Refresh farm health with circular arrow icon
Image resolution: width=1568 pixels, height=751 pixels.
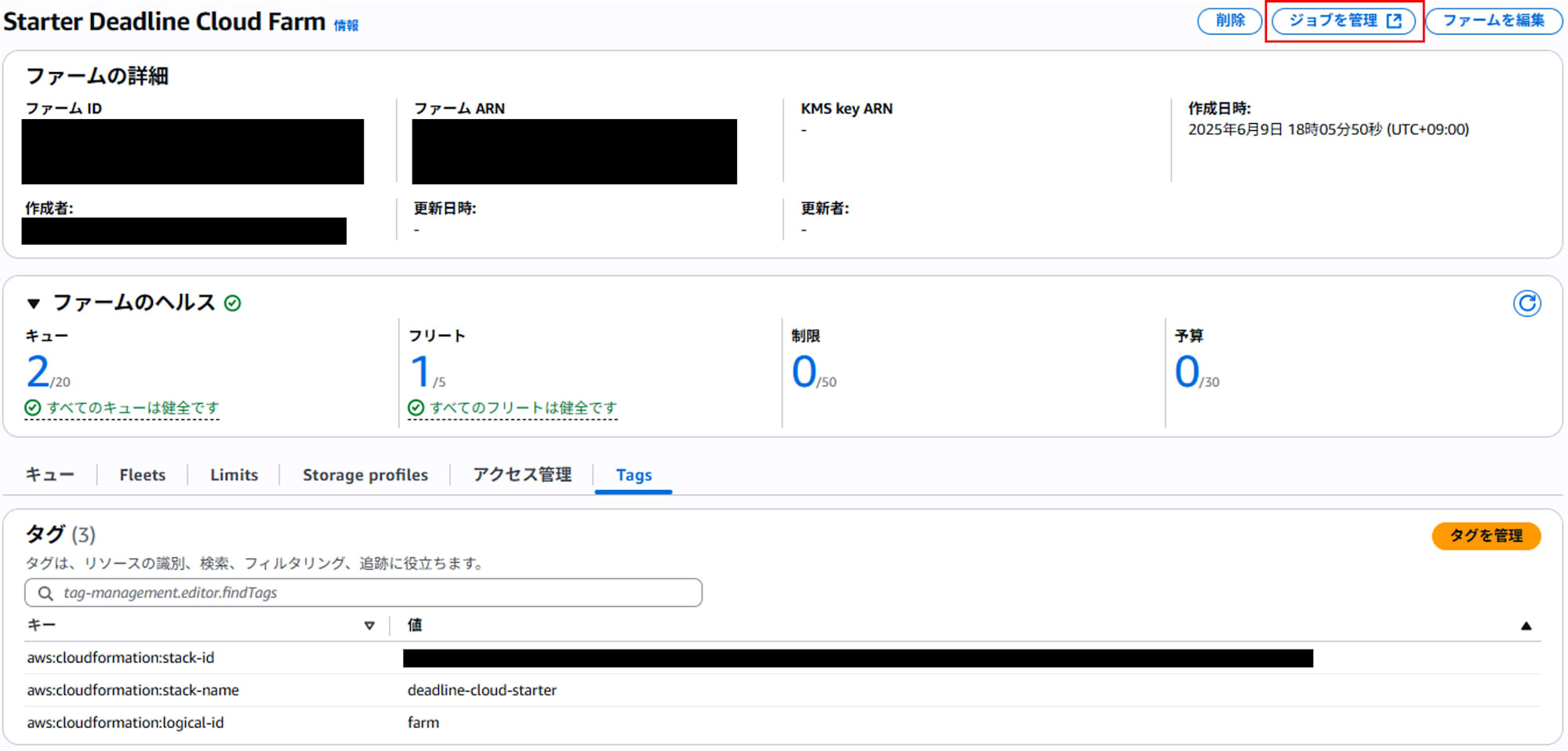pos(1526,303)
